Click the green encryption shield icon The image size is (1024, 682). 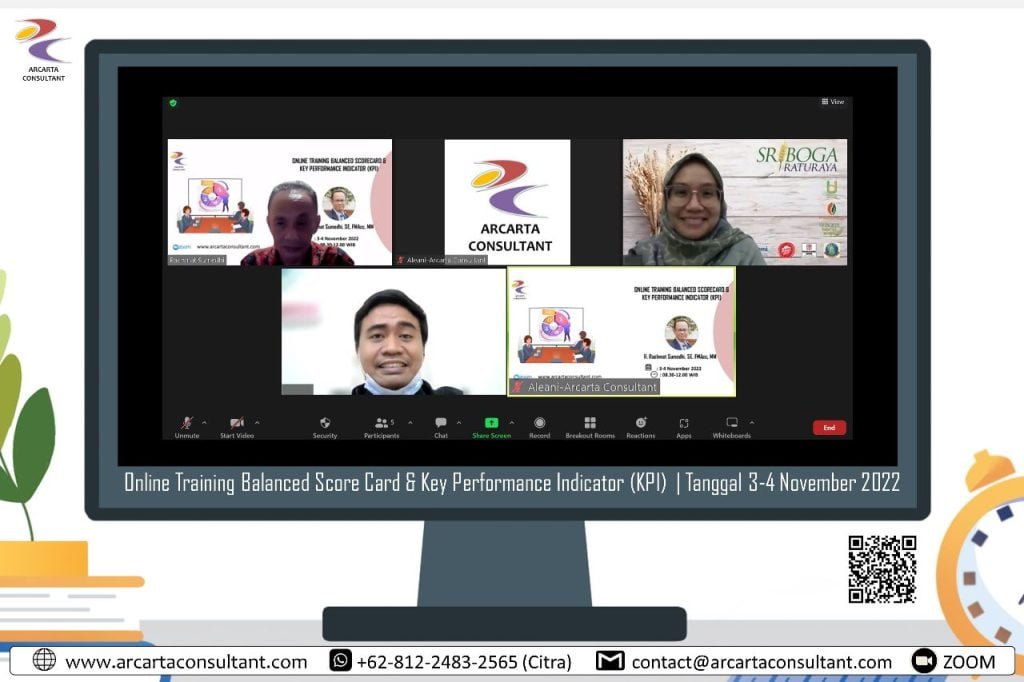tap(173, 102)
